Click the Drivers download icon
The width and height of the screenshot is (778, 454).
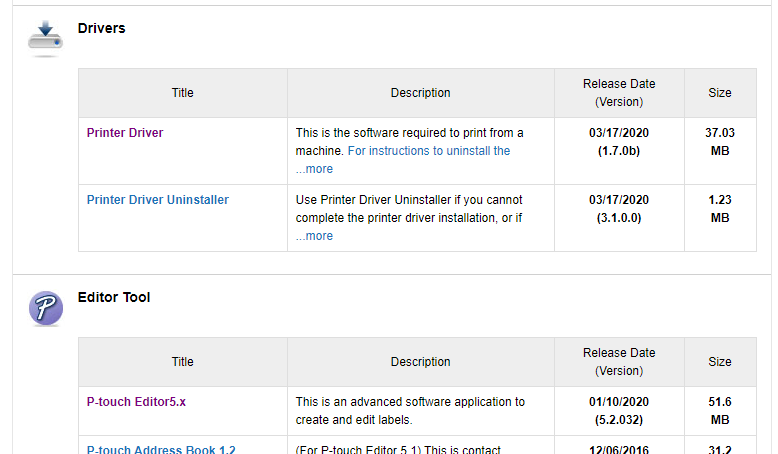[45, 38]
